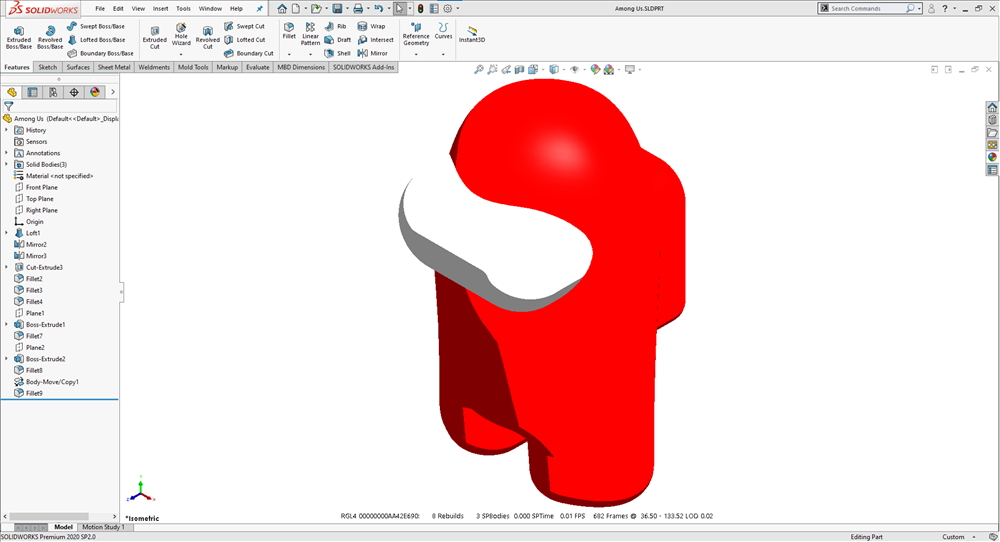Click the Home icon in title toolbar

[x=281, y=9]
